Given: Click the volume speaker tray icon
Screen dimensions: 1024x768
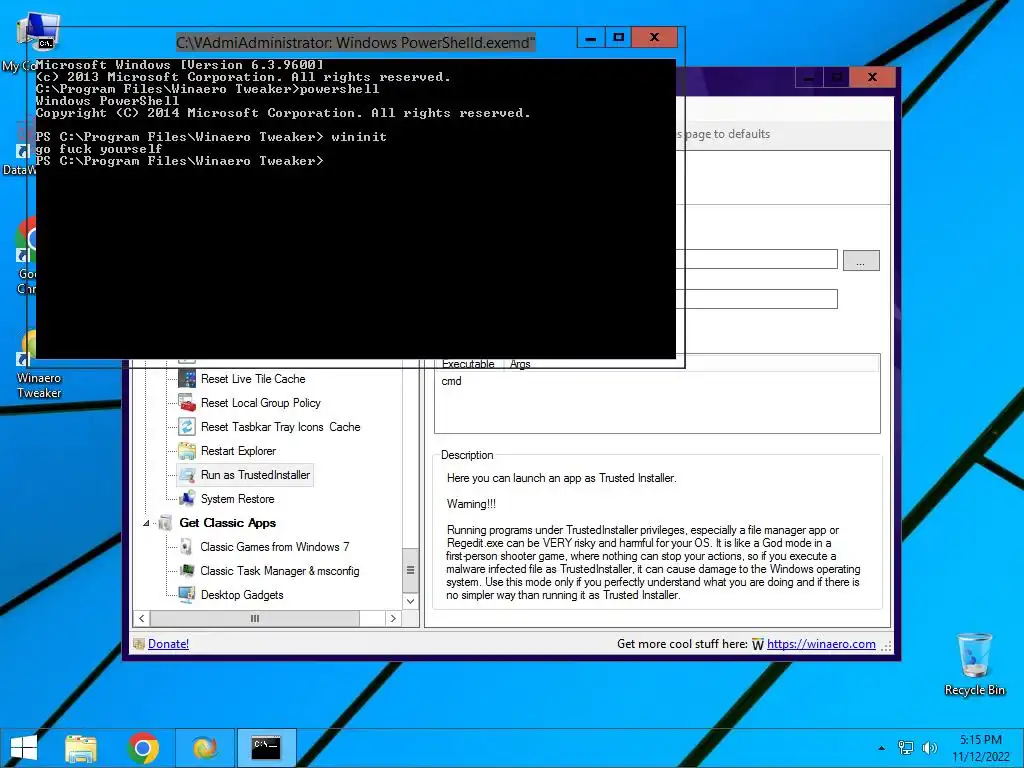Looking at the screenshot, I should (929, 748).
